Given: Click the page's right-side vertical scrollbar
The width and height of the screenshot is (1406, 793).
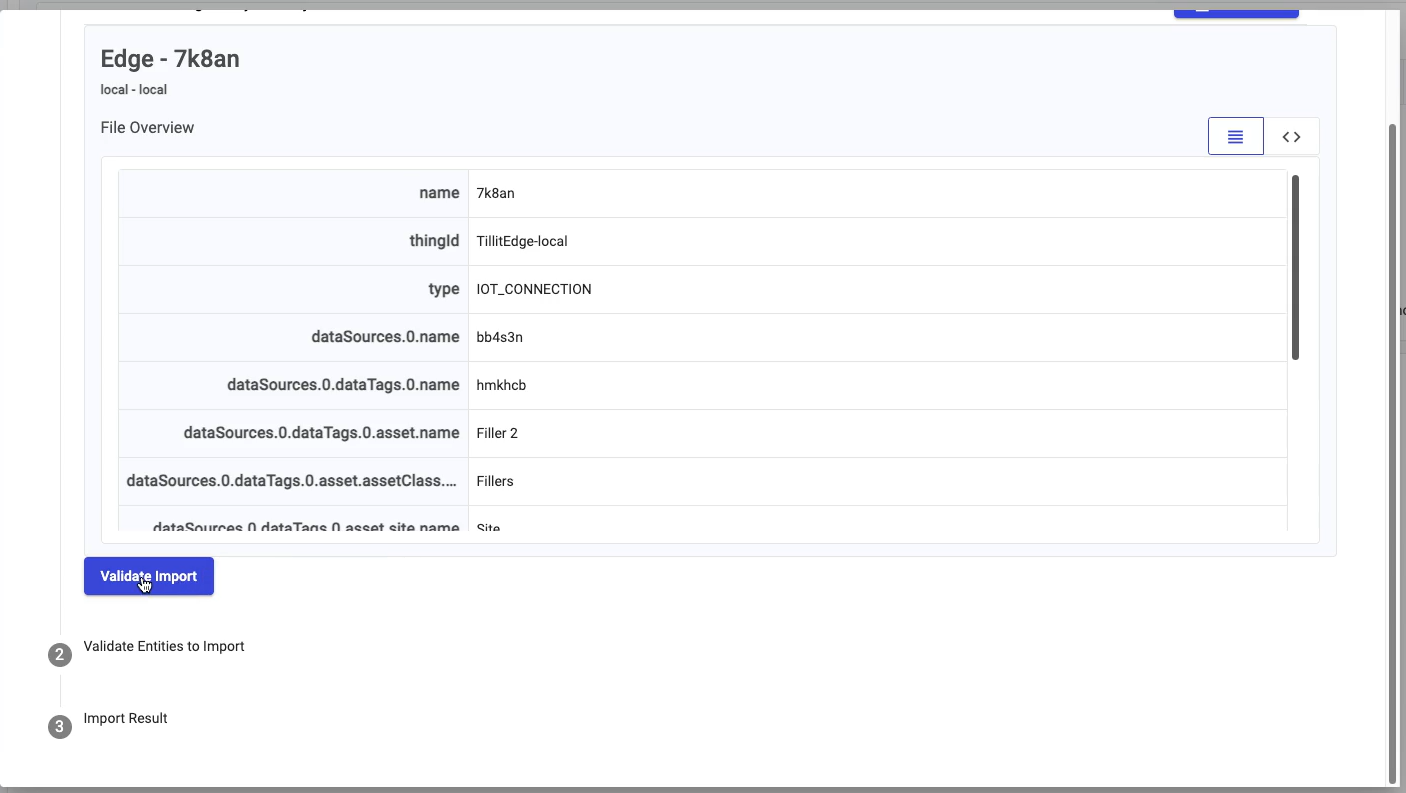Looking at the screenshot, I should pos(1392,450).
